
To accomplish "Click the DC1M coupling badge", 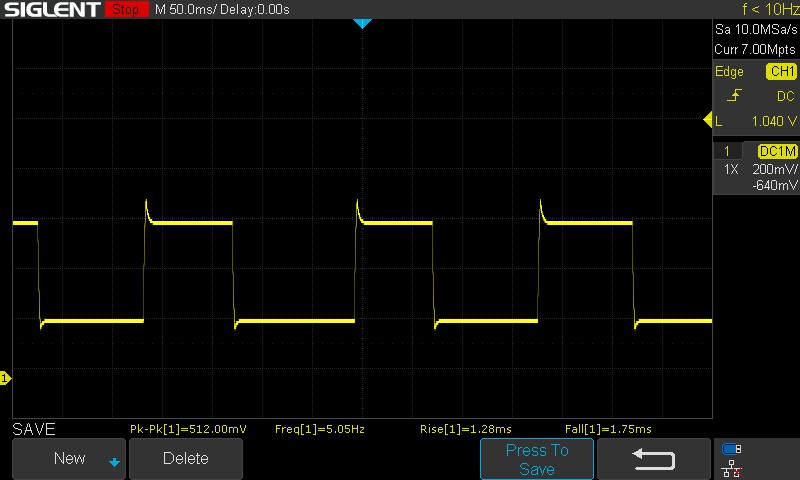I will [x=778, y=151].
